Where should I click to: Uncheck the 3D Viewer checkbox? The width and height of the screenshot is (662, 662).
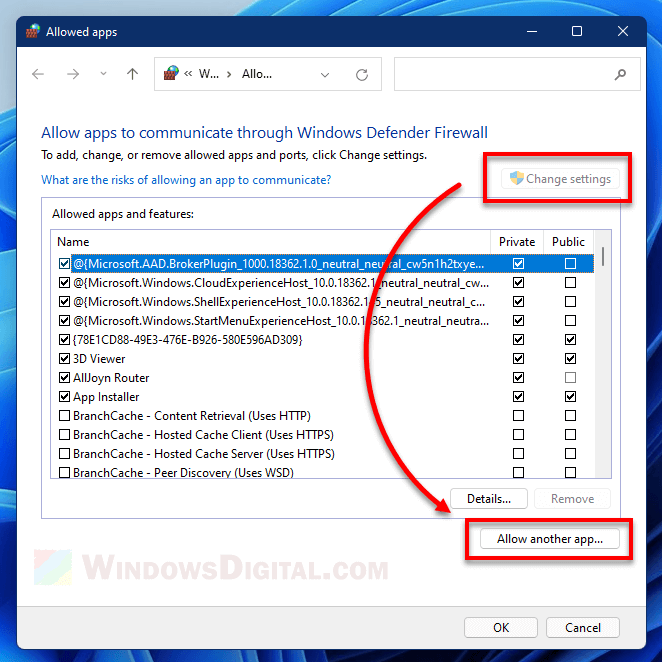64,359
